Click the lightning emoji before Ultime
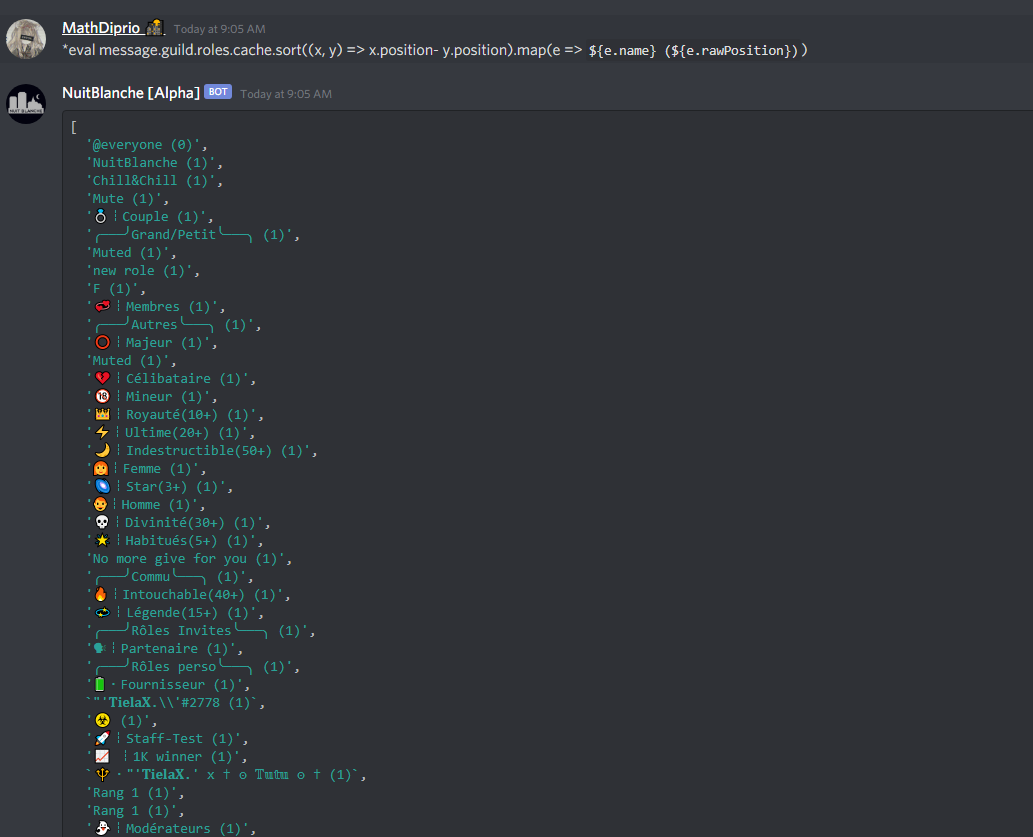This screenshot has height=837, width=1033. [x=102, y=432]
